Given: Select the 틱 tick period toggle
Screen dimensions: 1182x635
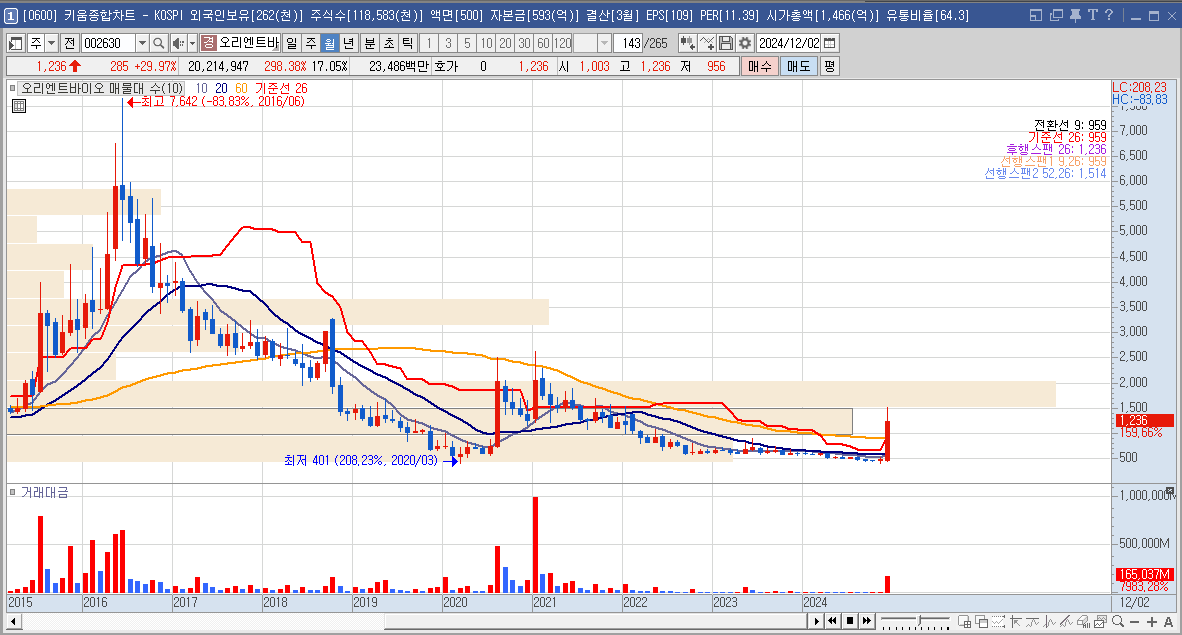Looking at the screenshot, I should [x=408, y=44].
